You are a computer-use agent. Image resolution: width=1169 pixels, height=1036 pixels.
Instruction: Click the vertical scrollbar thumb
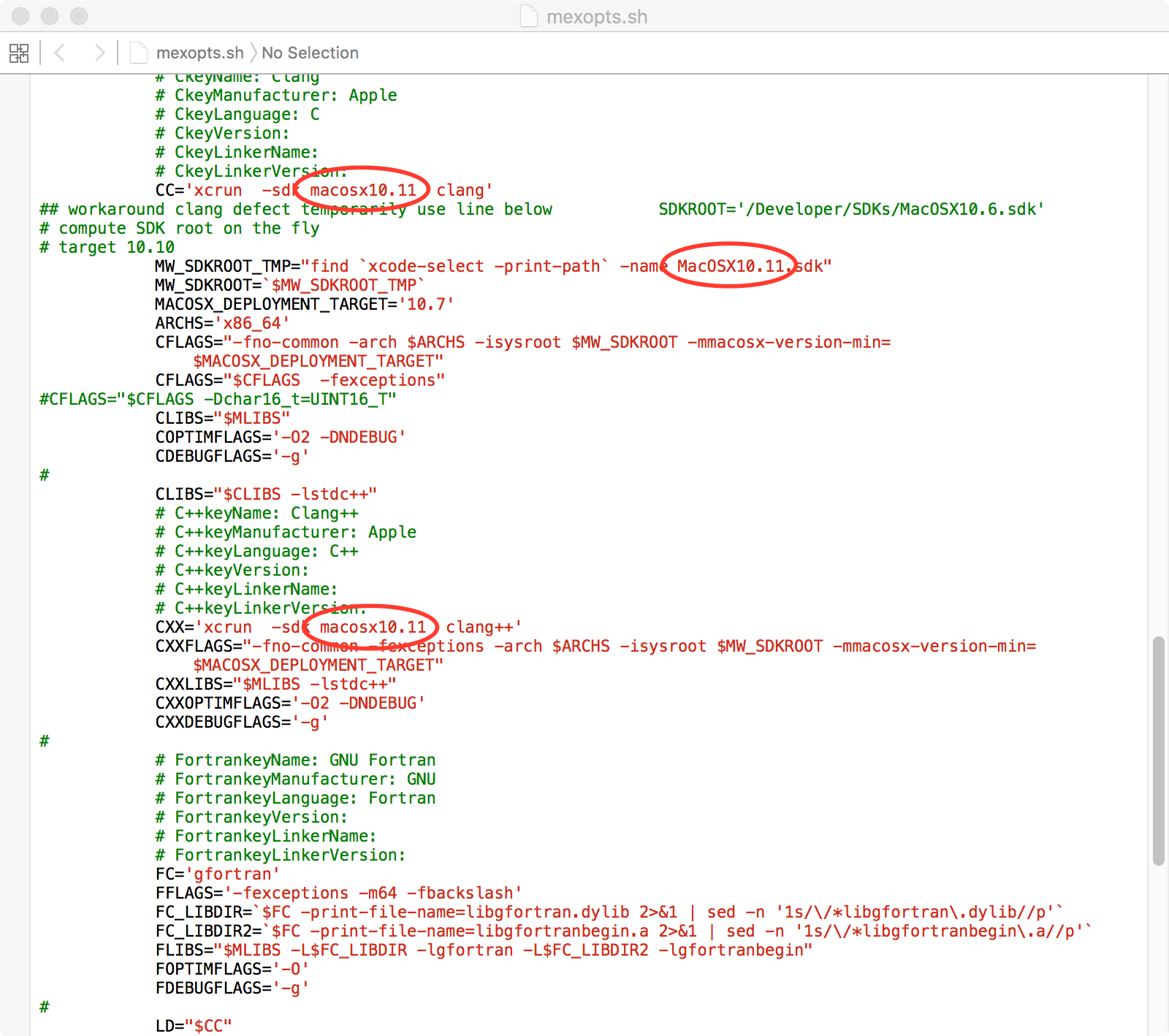point(1158,751)
